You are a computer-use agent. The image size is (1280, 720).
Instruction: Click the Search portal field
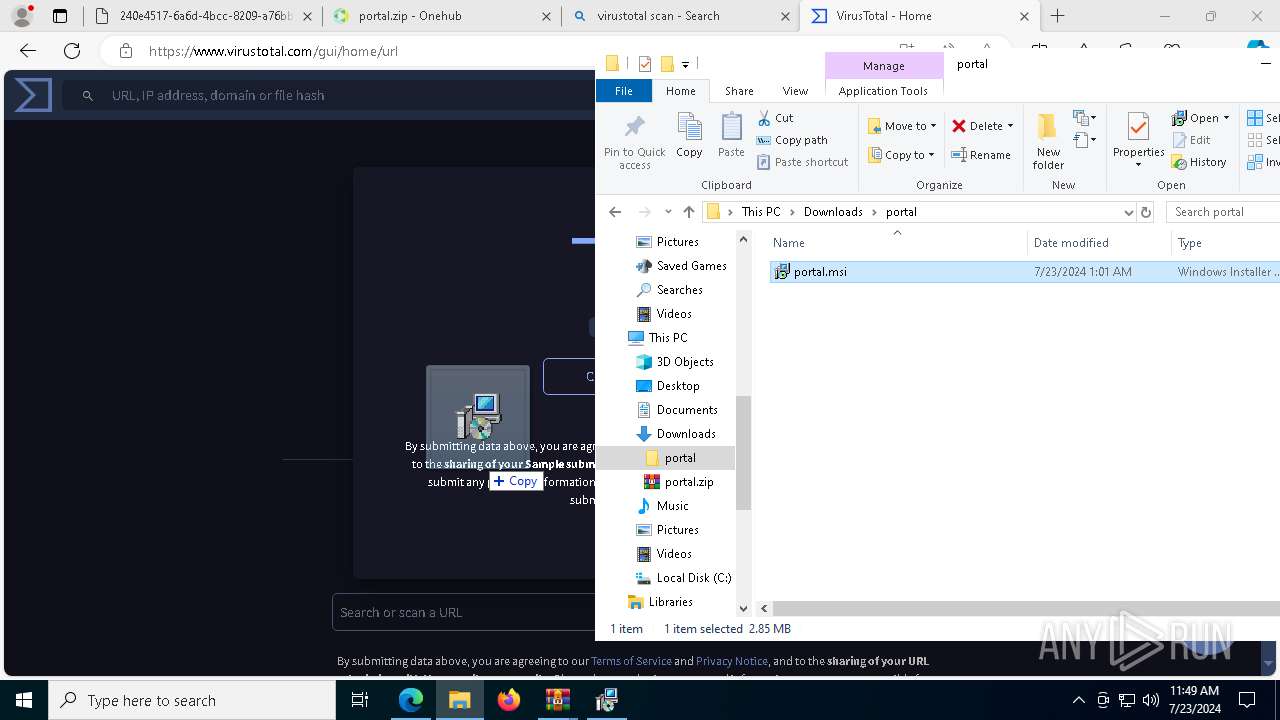tap(1223, 212)
